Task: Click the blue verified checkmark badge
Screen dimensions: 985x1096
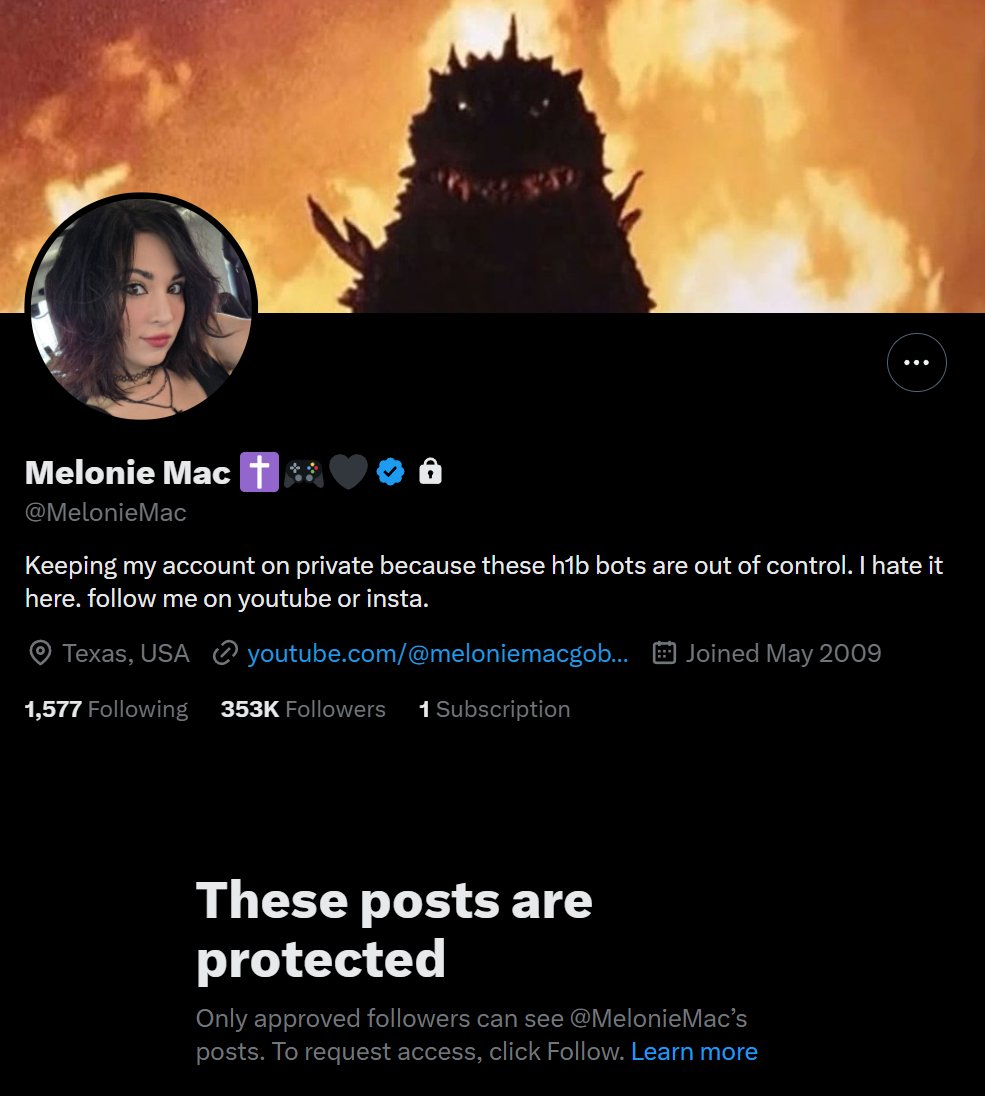Action: pos(390,472)
